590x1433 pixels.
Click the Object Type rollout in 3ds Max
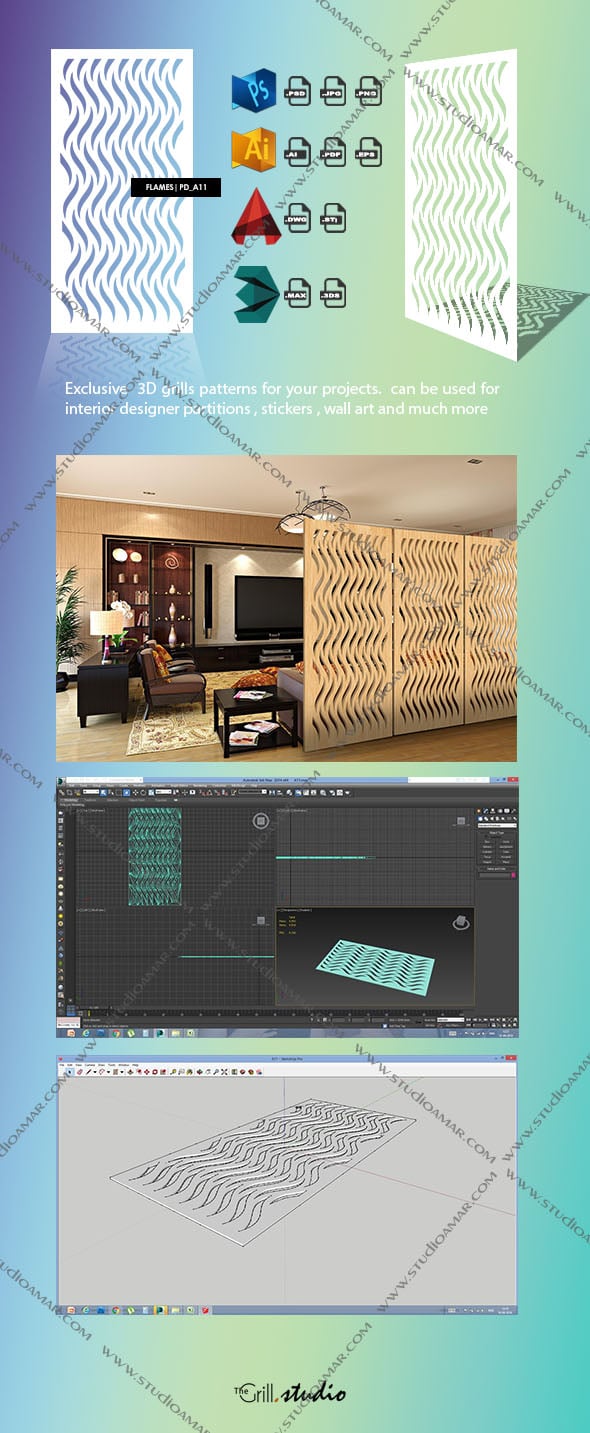coord(497,832)
